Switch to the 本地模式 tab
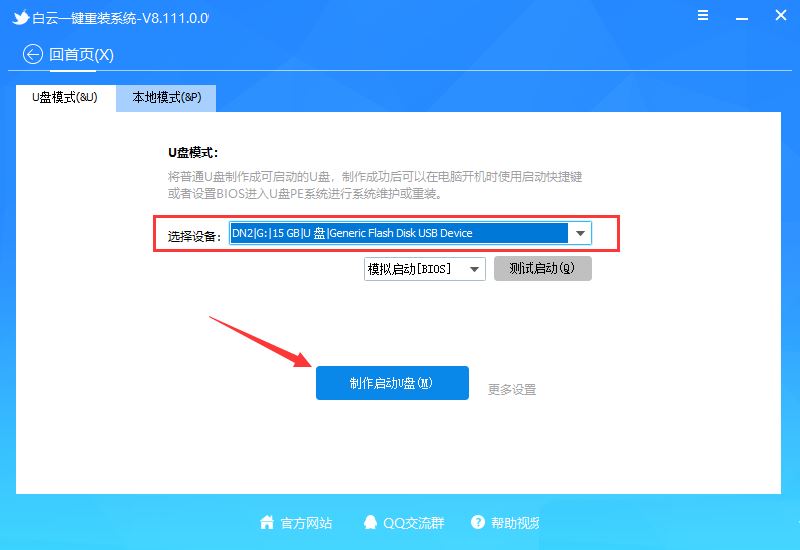The height and width of the screenshot is (550, 800). click(166, 97)
